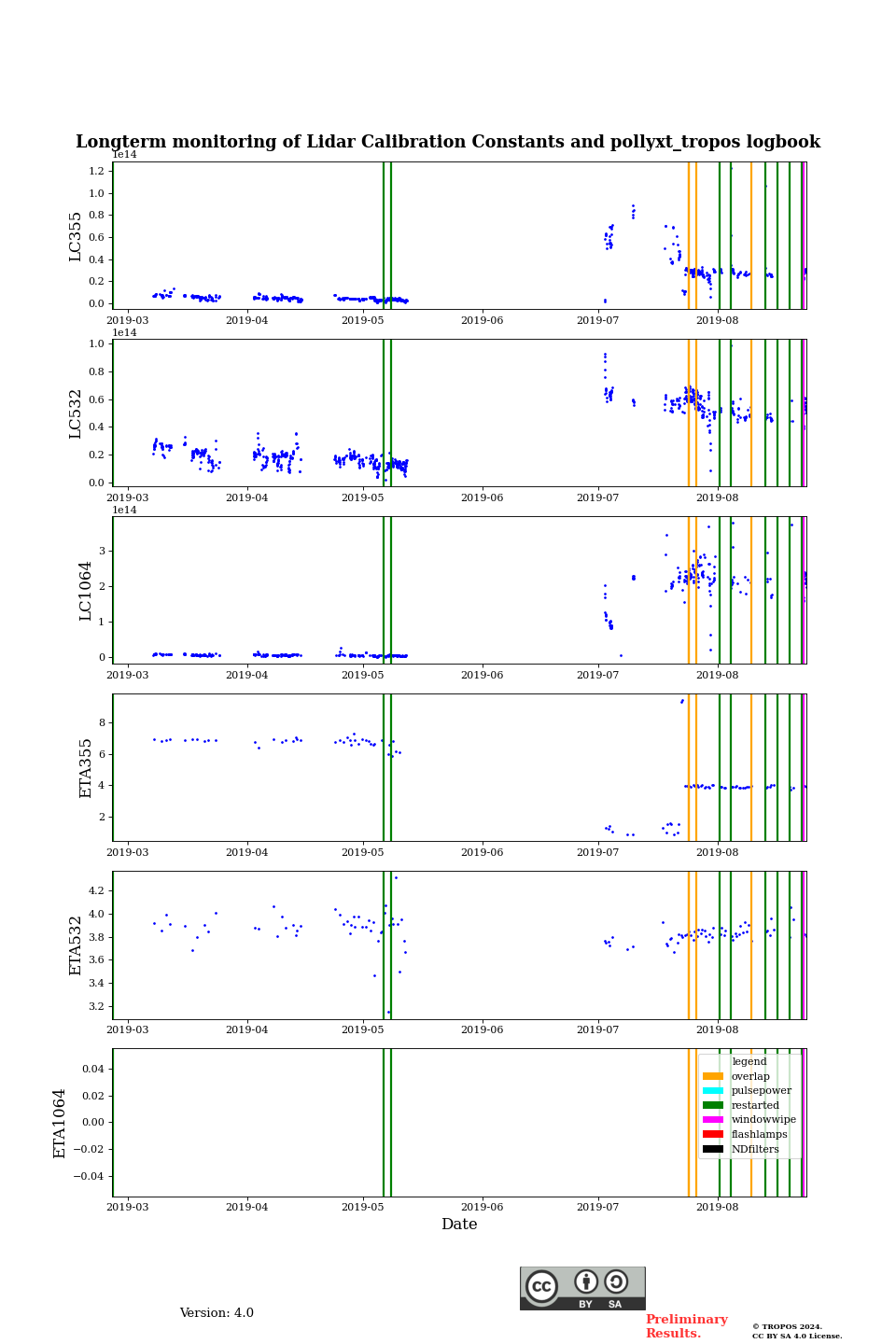Click the LC355 y-axis label
896x1344 pixels.
pos(76,236)
